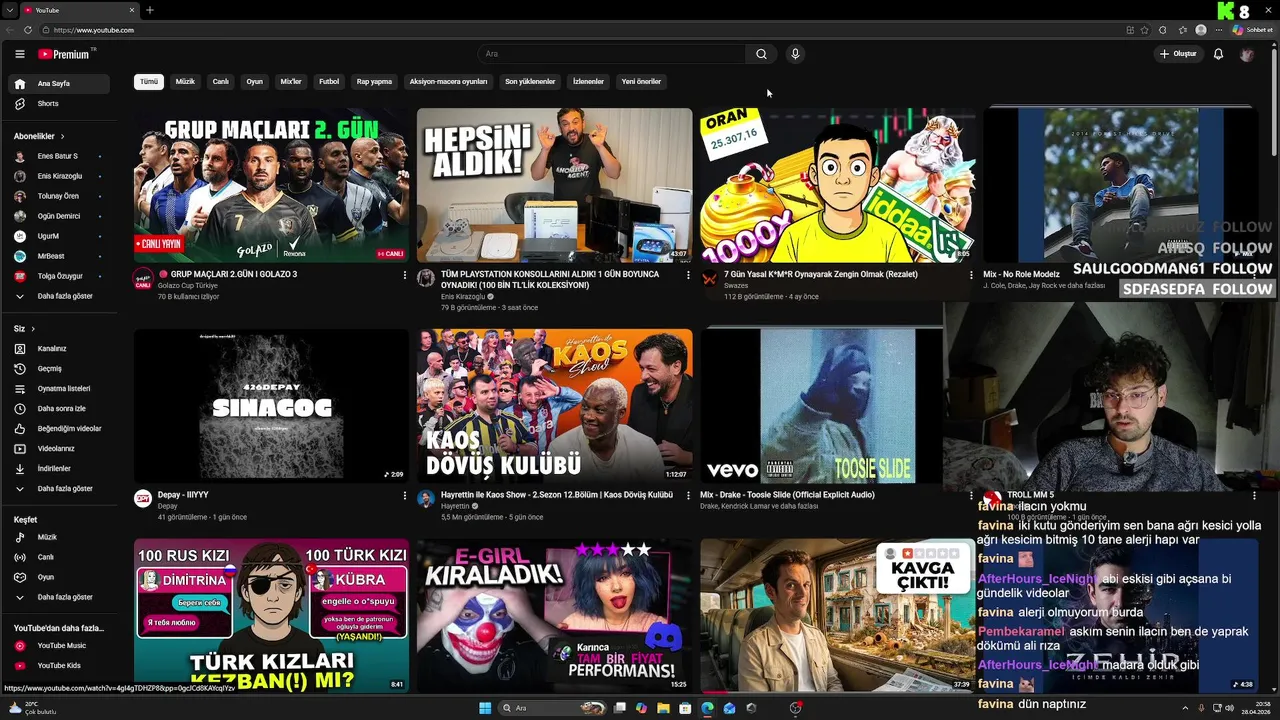1280x720 pixels.
Task: Open the Enis Kirazoglu channel name under video
Action: coord(463,297)
